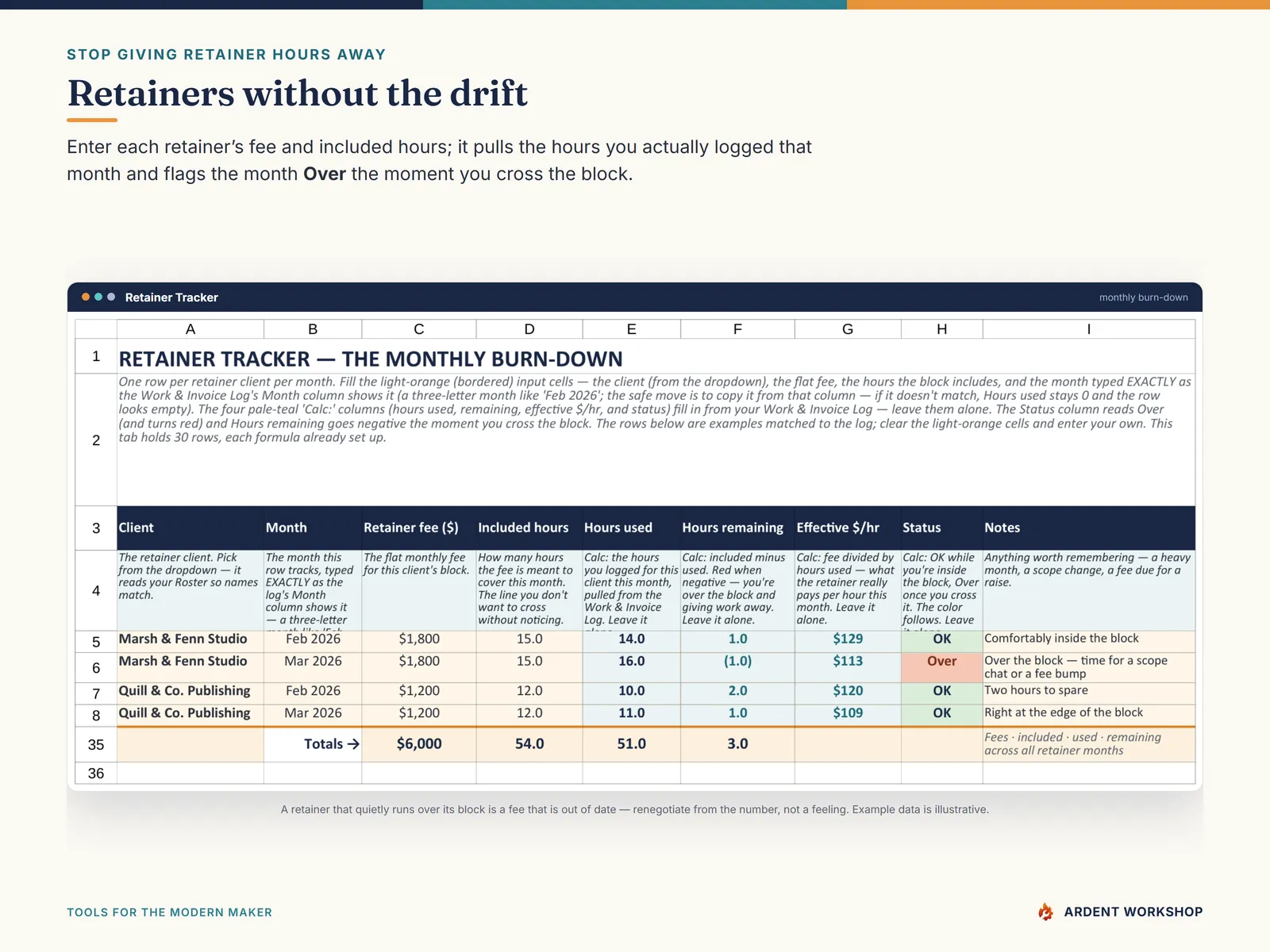Select row 8 header
1270x952 pixels.
[96, 716]
